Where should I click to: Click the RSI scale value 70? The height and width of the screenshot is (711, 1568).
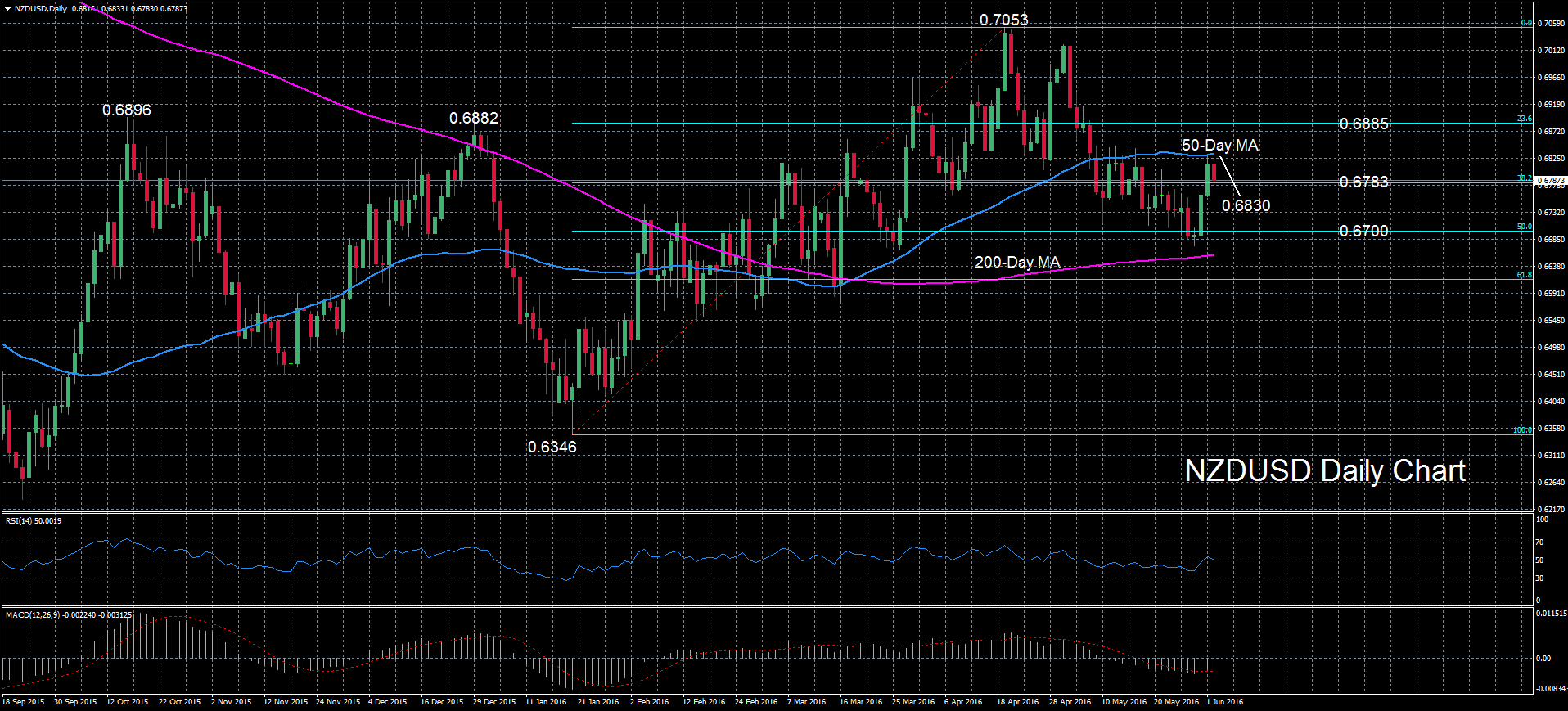click(1540, 542)
